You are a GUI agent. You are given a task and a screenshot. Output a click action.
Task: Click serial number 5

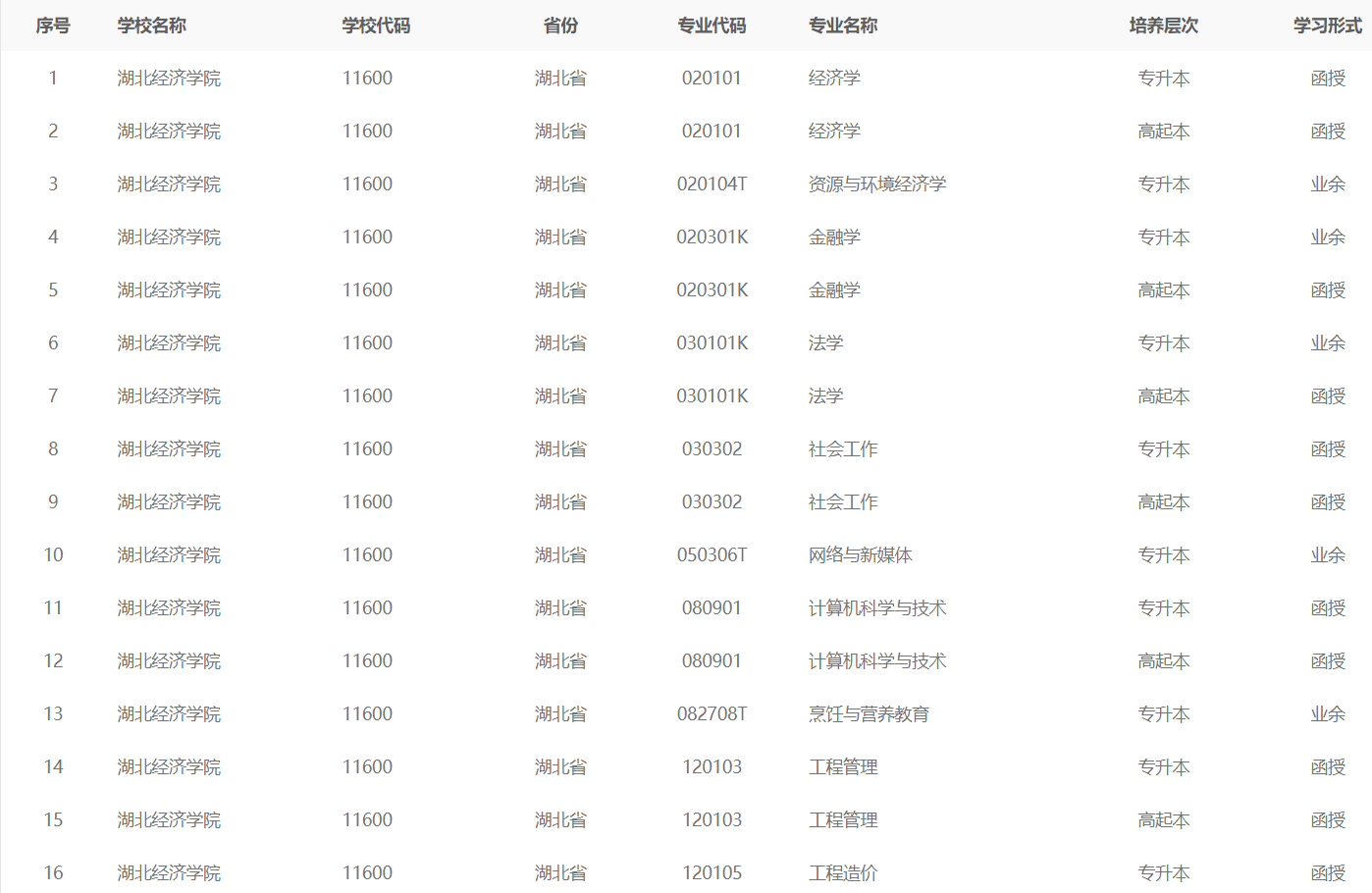pyautogui.click(x=53, y=290)
